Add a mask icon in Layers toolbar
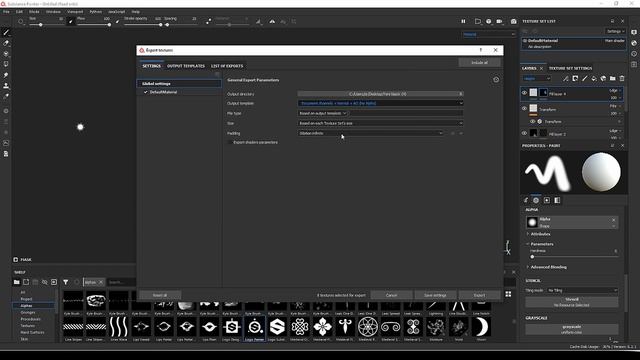The image size is (640, 360). (575, 78)
